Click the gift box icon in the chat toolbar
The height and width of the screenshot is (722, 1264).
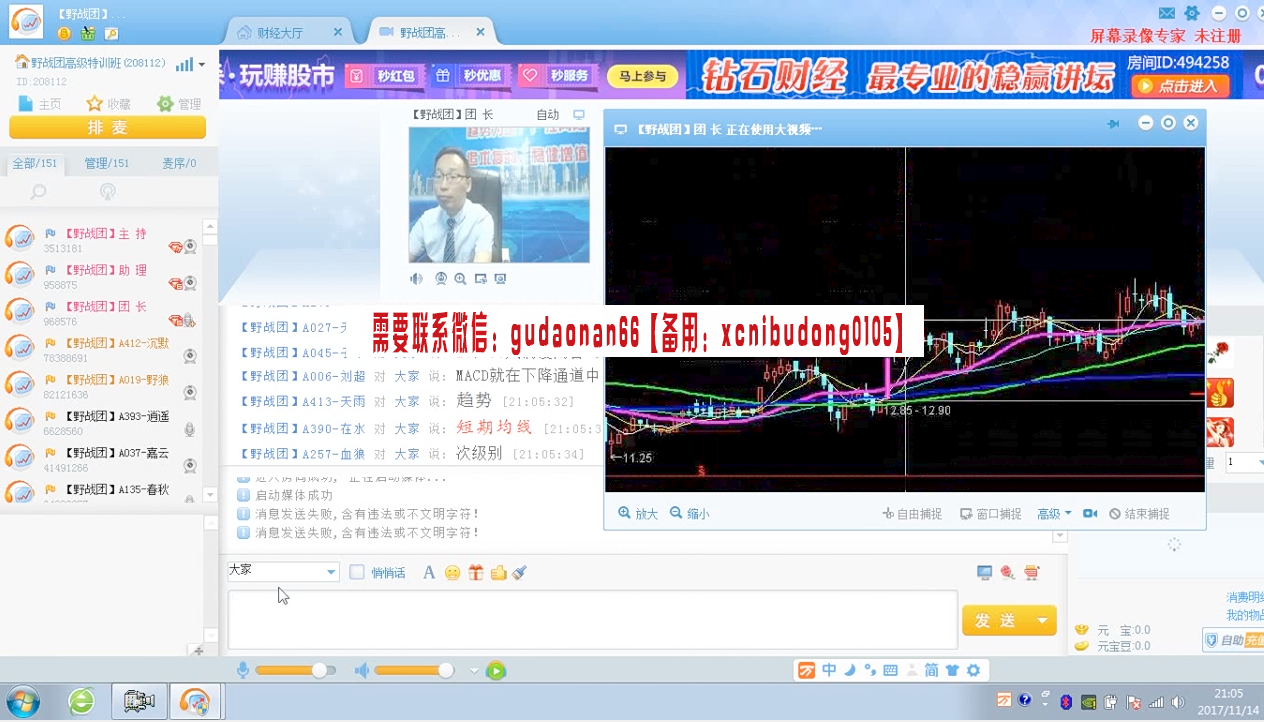pyautogui.click(x=475, y=573)
